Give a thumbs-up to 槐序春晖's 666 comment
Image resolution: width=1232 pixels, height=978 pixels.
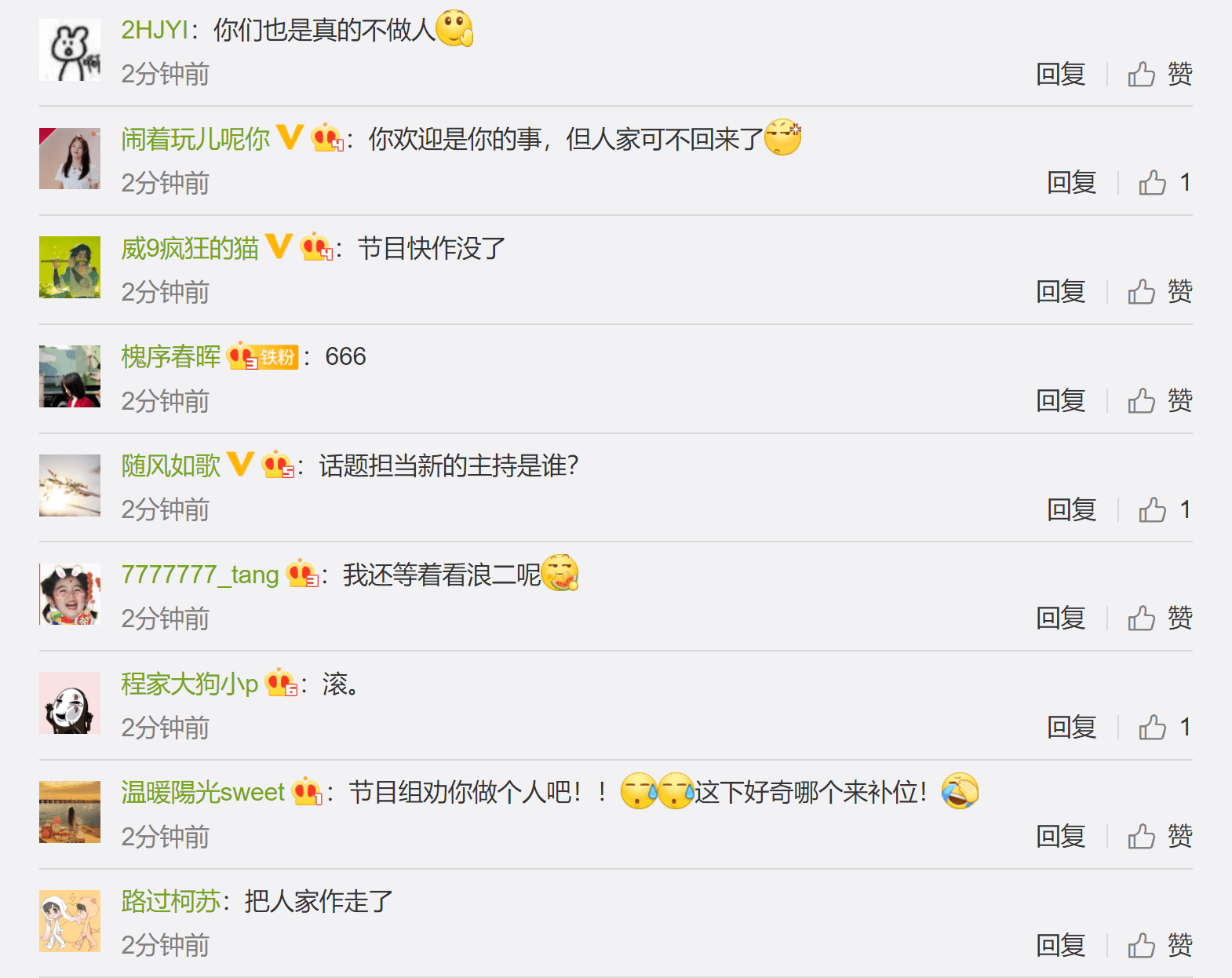tap(1160, 400)
